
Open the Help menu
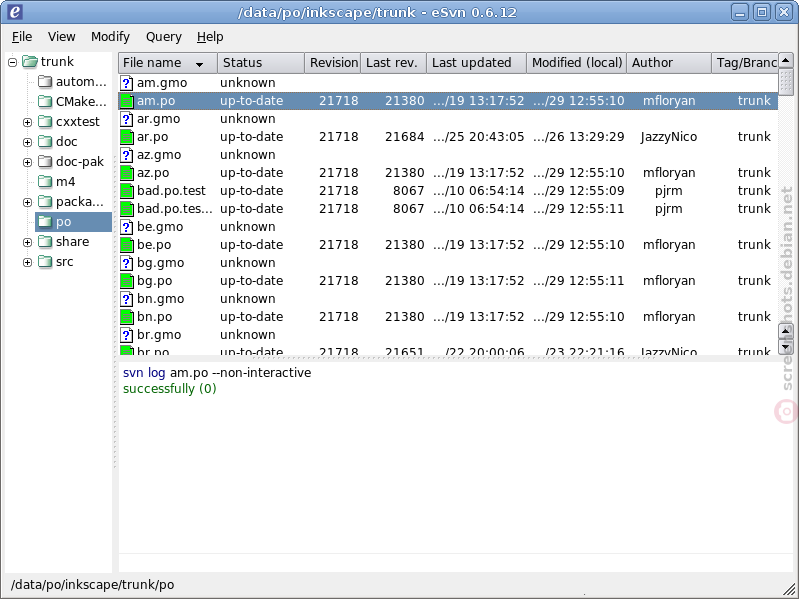point(210,37)
